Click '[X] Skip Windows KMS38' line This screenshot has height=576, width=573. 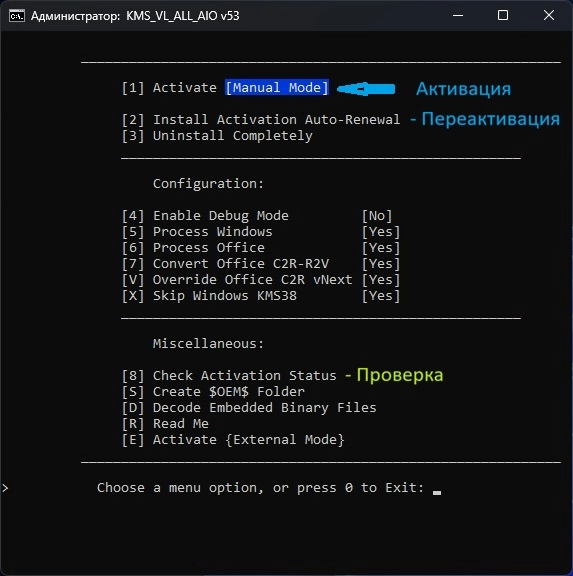pos(209,296)
